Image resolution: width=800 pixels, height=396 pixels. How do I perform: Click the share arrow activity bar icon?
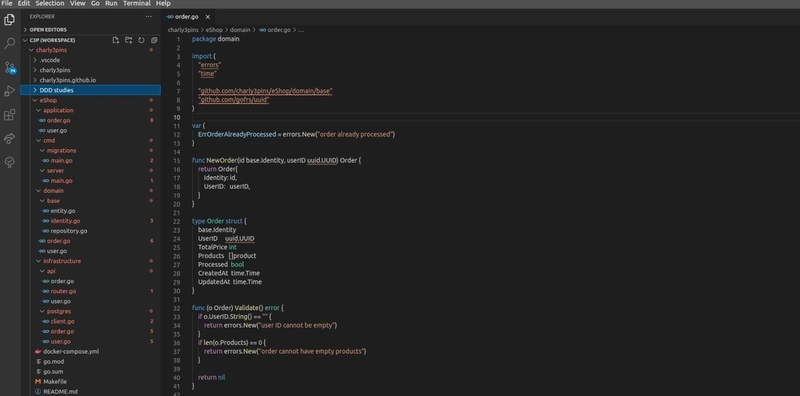(x=9, y=139)
